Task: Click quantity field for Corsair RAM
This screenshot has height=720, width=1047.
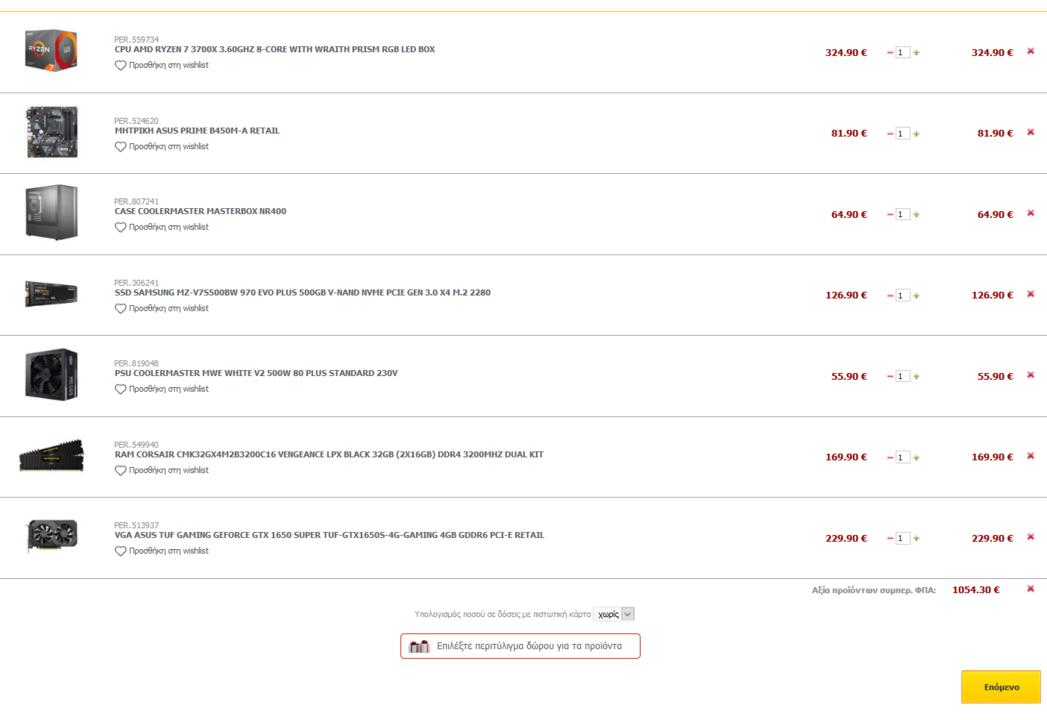Action: click(903, 458)
